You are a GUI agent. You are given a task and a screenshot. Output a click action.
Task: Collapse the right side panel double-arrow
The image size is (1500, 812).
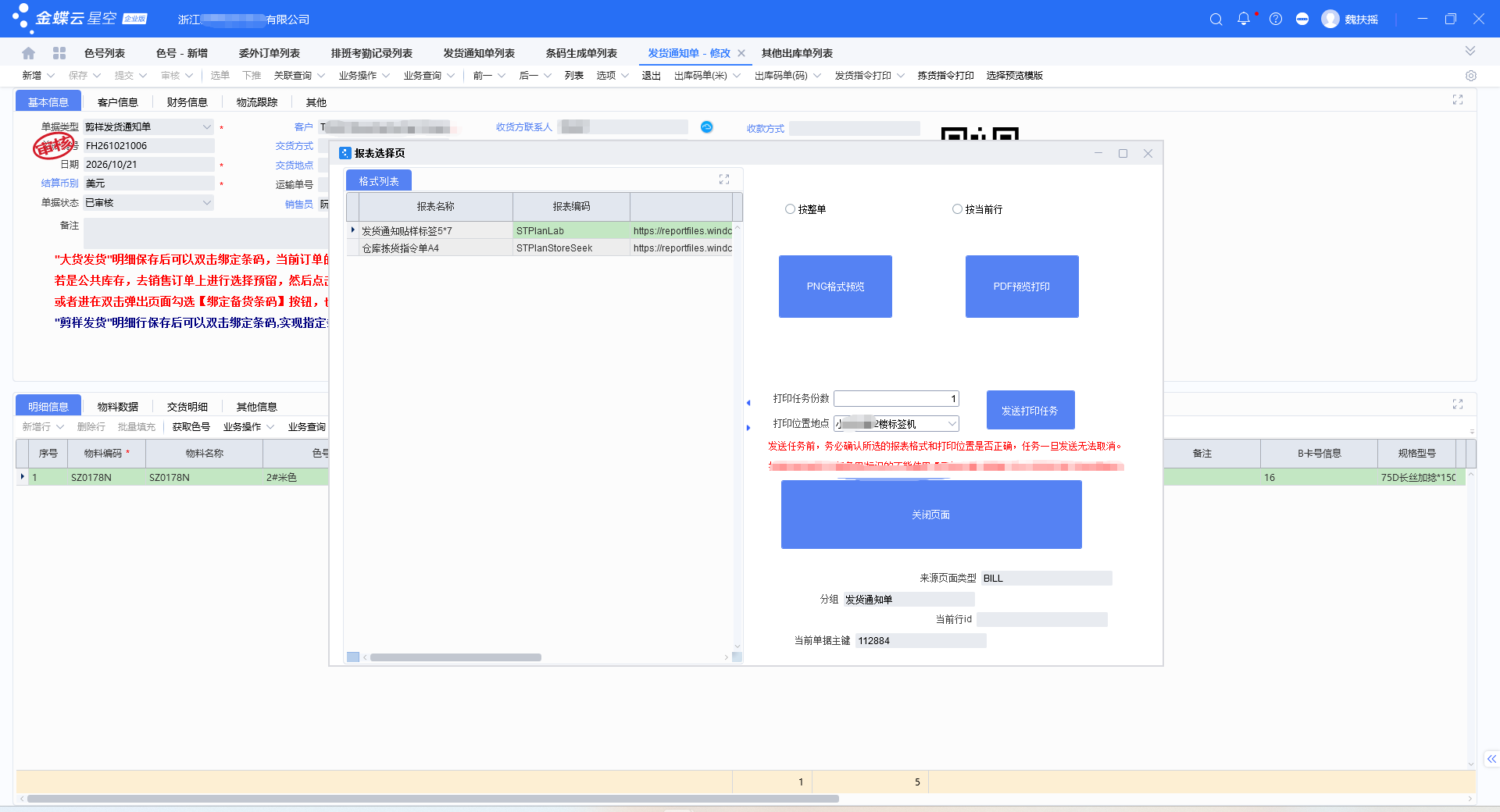click(1491, 759)
